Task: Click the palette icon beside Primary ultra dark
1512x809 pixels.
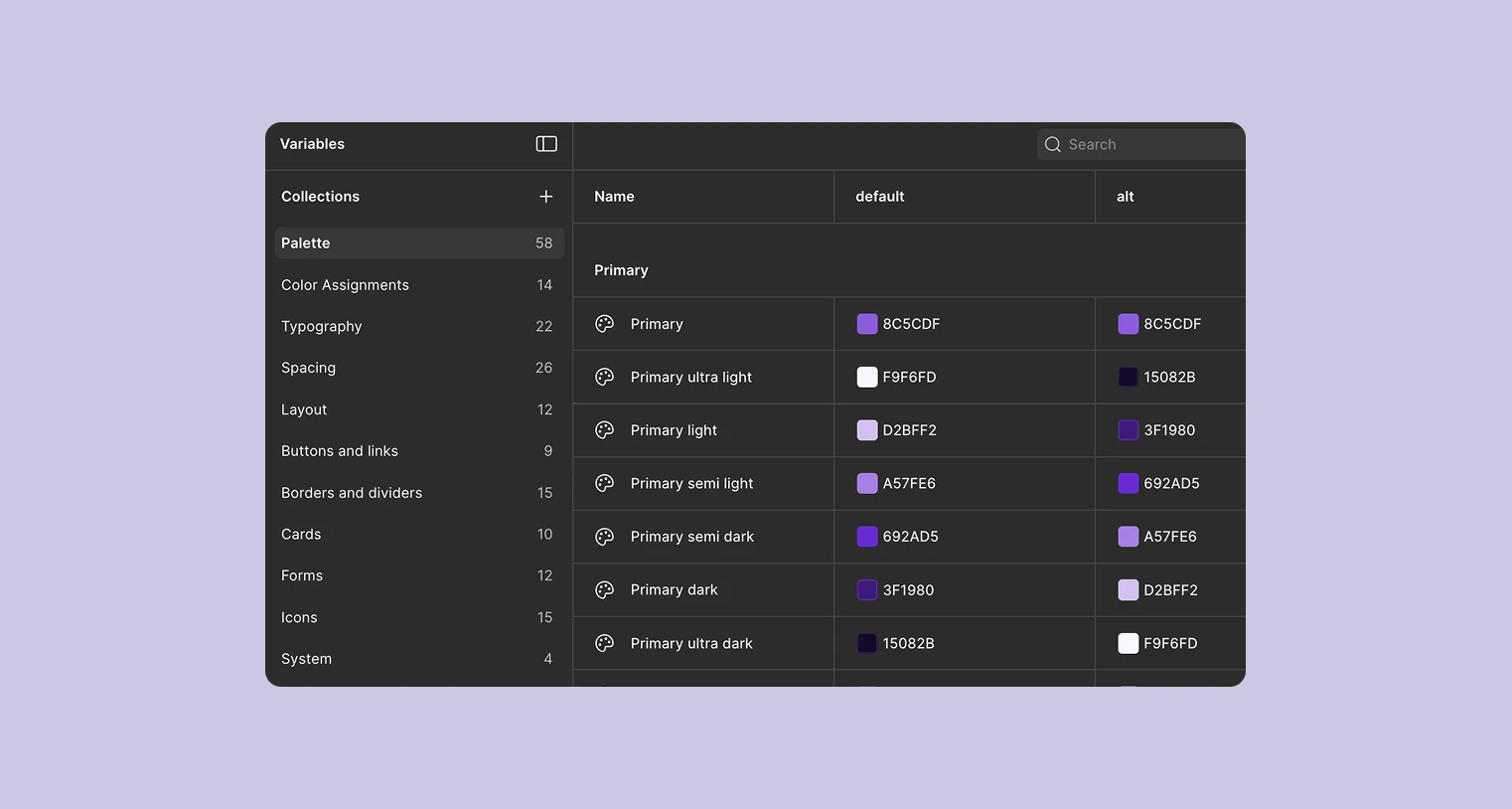Action: pyautogui.click(x=605, y=643)
